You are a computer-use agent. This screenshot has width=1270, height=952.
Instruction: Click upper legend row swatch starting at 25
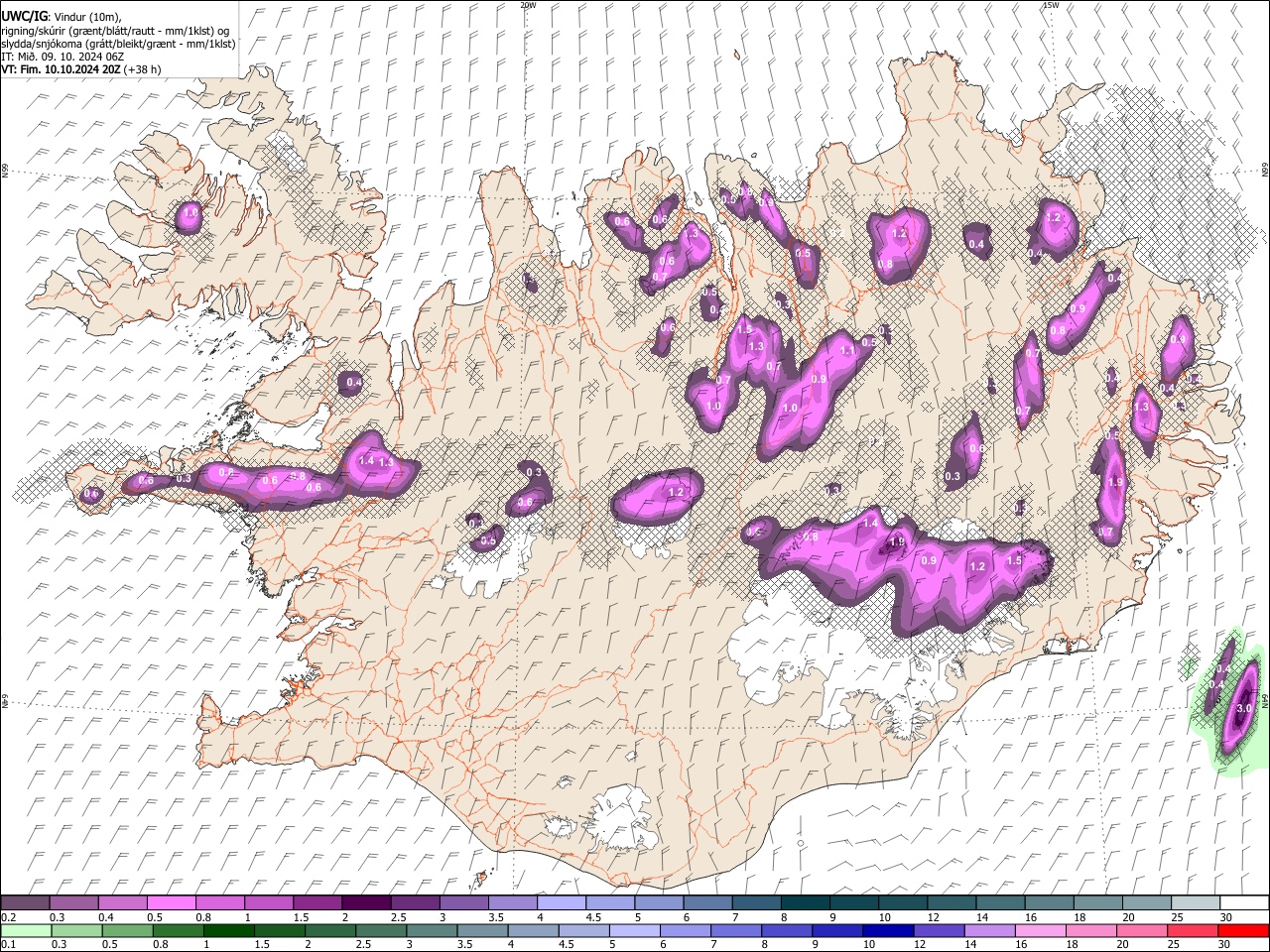(1194, 903)
